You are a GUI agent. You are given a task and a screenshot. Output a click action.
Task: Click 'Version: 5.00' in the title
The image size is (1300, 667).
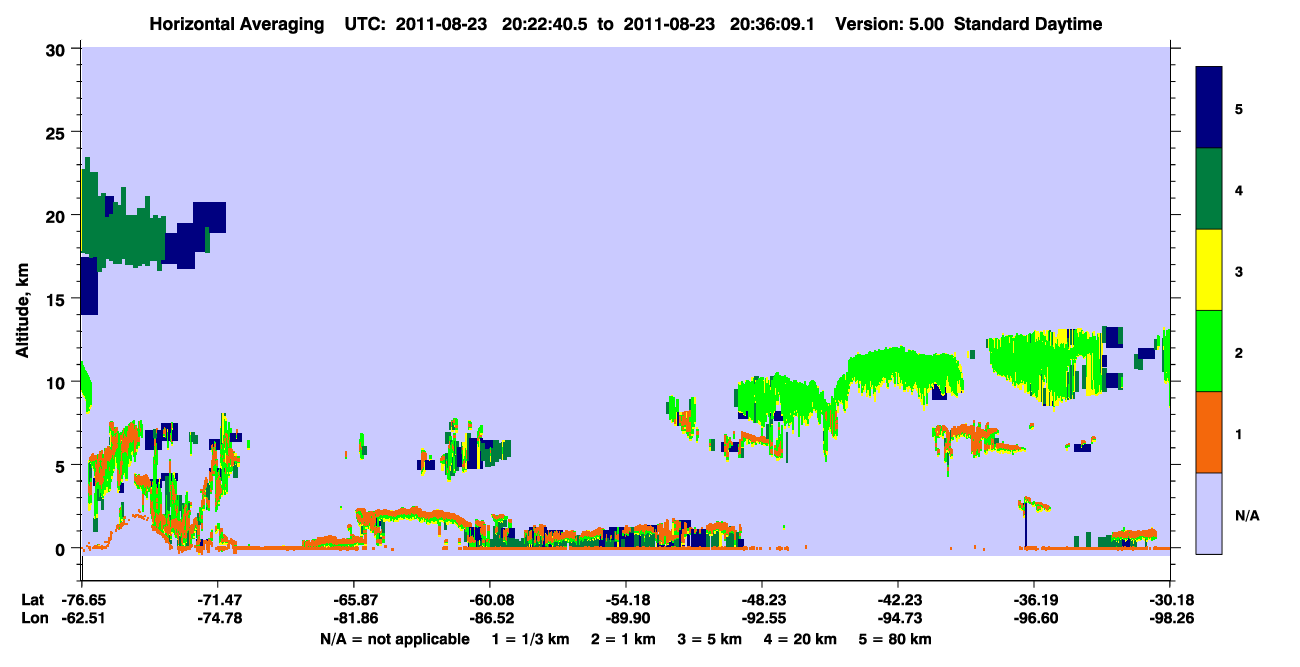pos(889,24)
